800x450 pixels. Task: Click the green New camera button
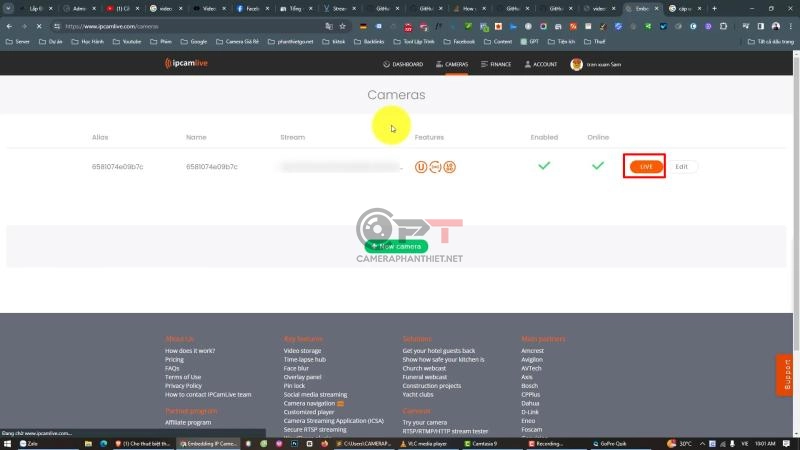click(397, 246)
